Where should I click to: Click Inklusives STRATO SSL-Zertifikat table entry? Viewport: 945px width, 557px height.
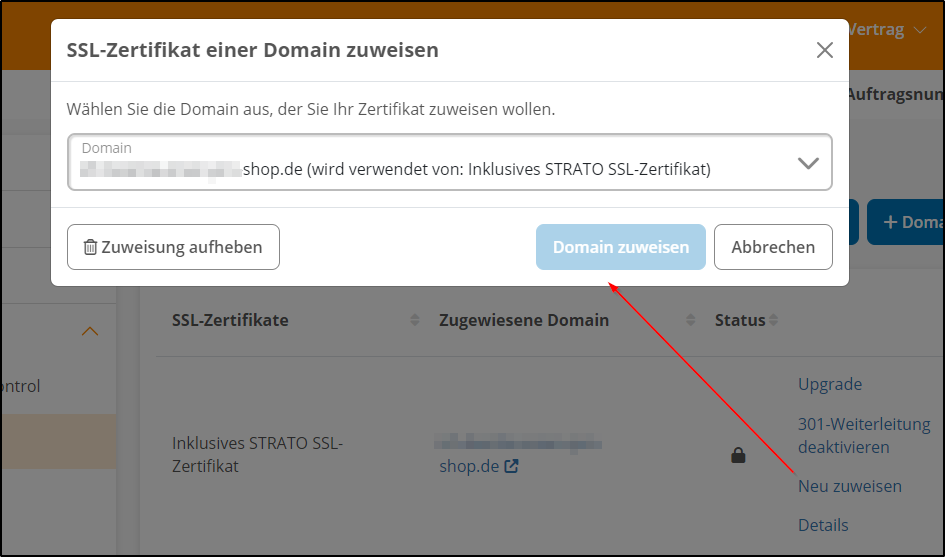coord(257,455)
